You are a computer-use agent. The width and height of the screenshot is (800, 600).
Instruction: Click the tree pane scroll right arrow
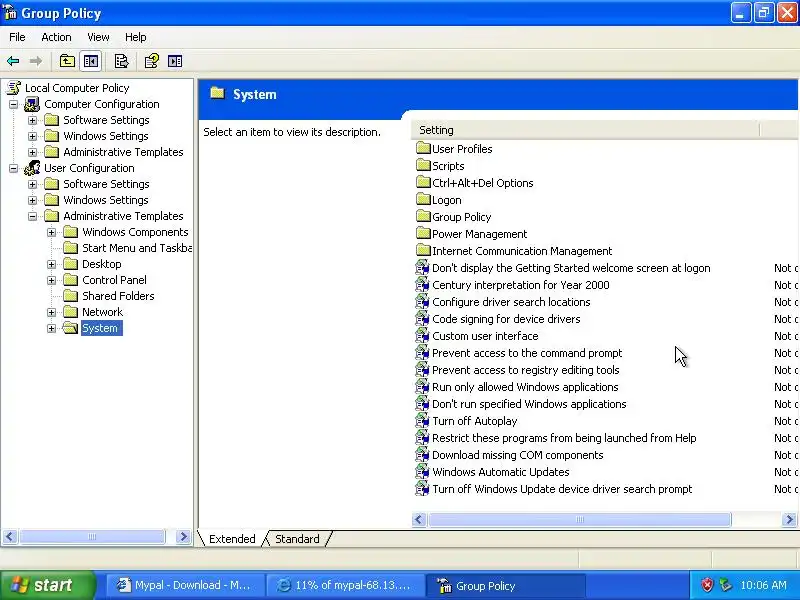[183, 536]
